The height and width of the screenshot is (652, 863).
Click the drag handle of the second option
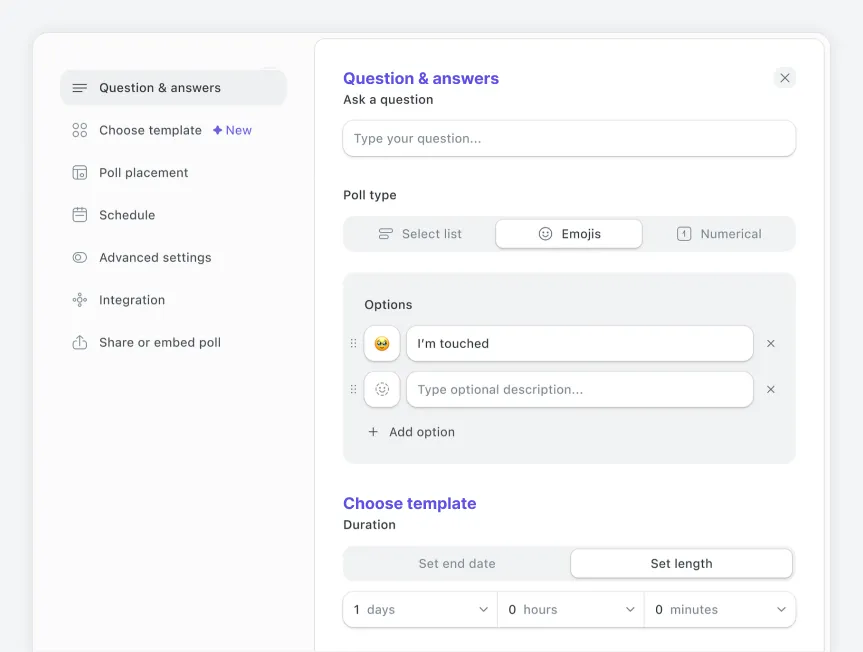tap(353, 390)
